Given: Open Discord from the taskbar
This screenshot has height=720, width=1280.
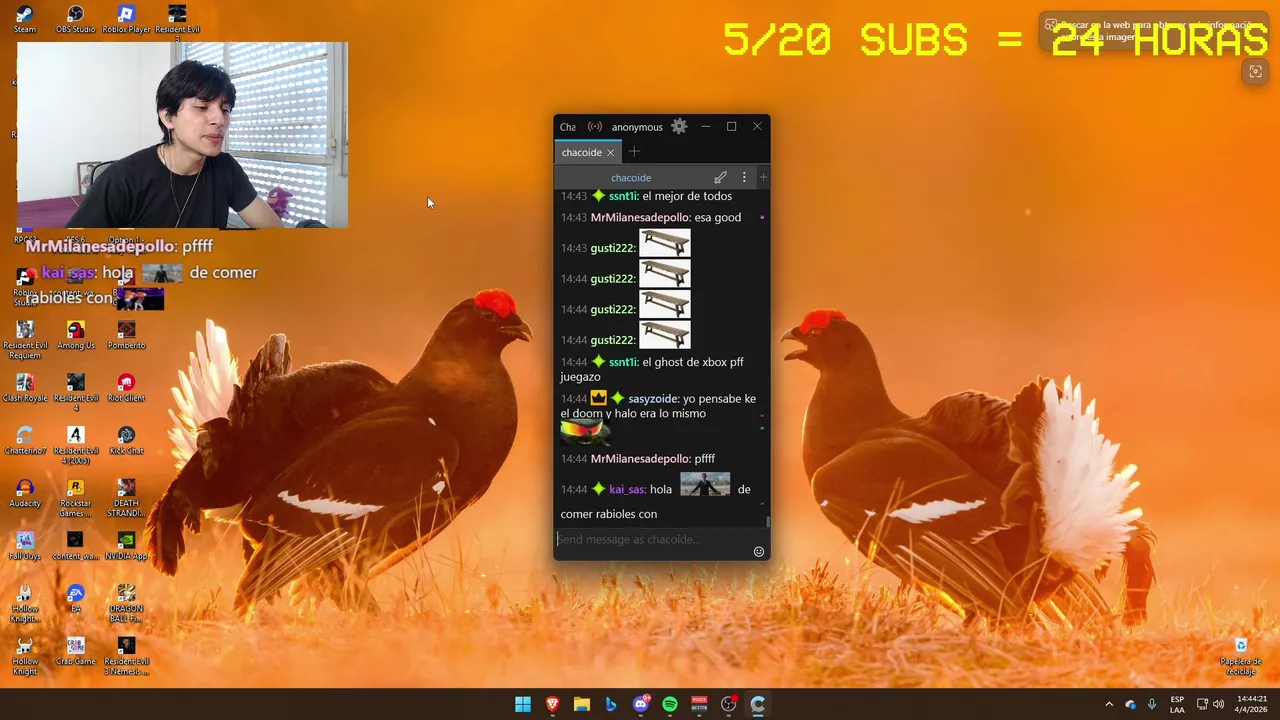Looking at the screenshot, I should click(641, 704).
